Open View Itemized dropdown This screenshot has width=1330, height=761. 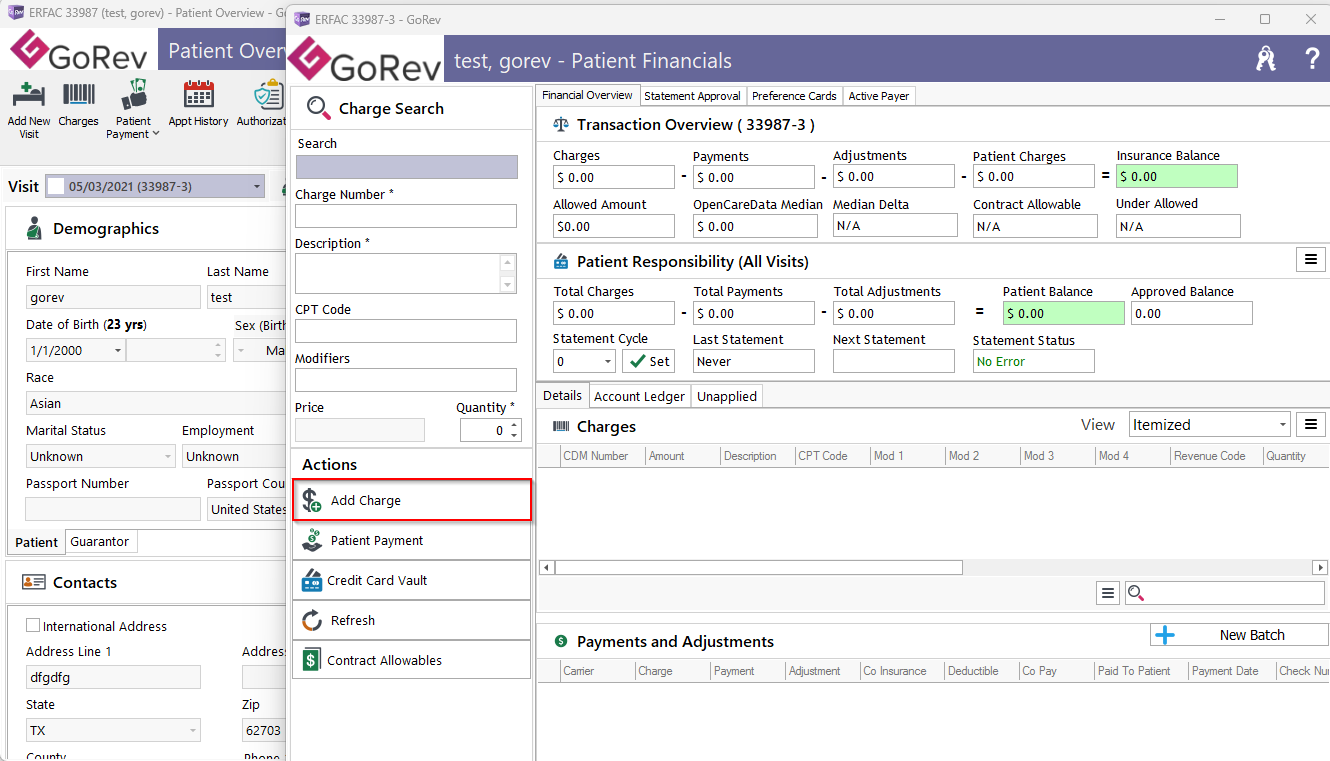coord(1283,425)
